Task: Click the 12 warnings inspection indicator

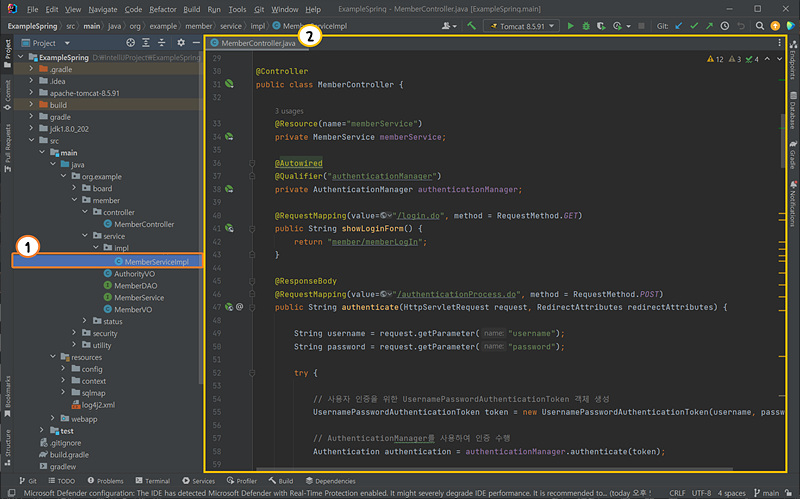Action: click(715, 59)
